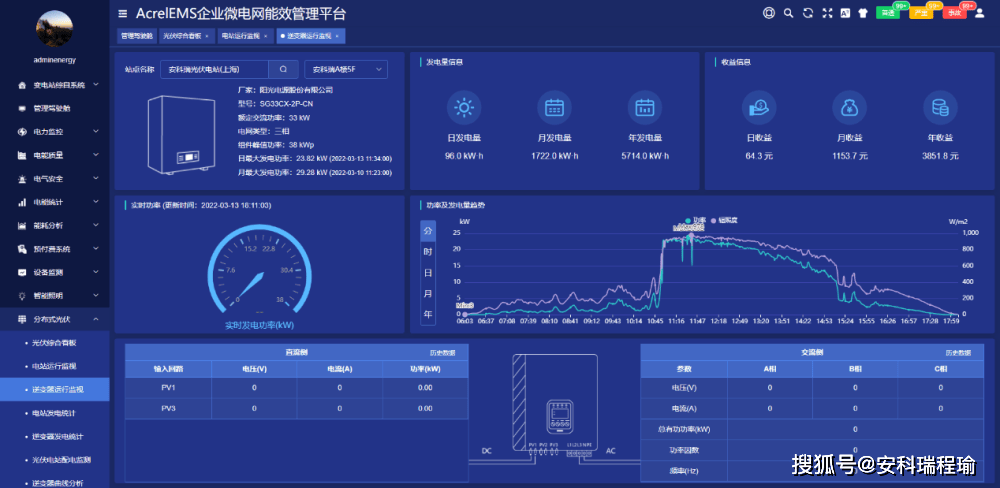
Task: Select the 月 month view in trend chart
Action: [428, 293]
